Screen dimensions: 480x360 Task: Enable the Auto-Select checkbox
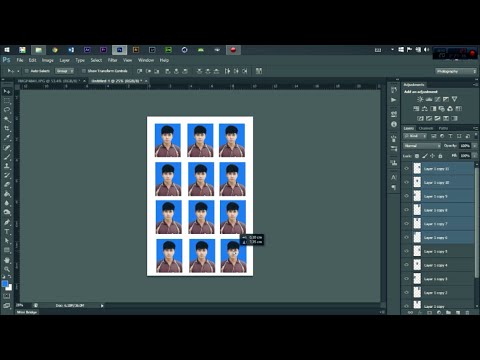[x=27, y=71]
